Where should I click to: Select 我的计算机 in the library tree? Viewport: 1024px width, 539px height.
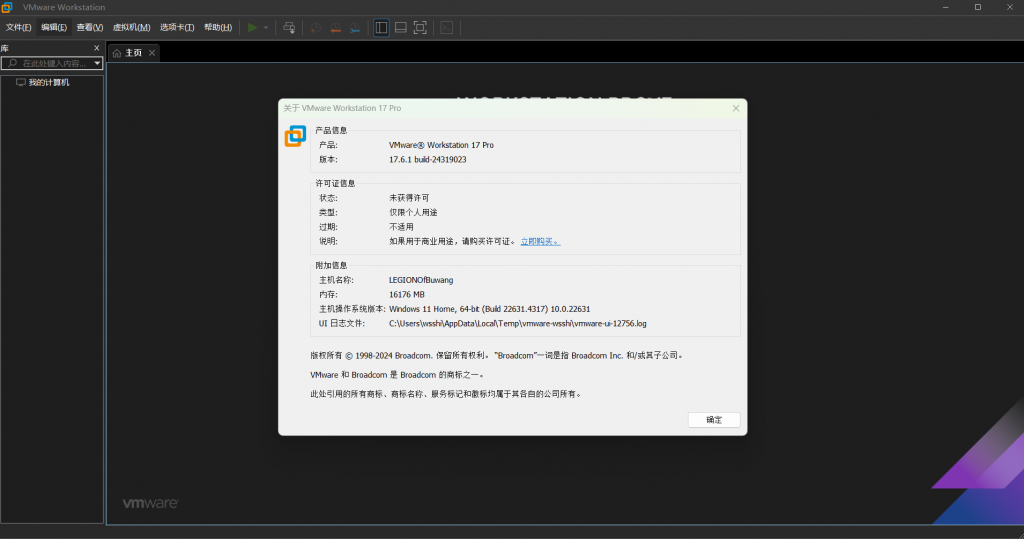coord(49,82)
